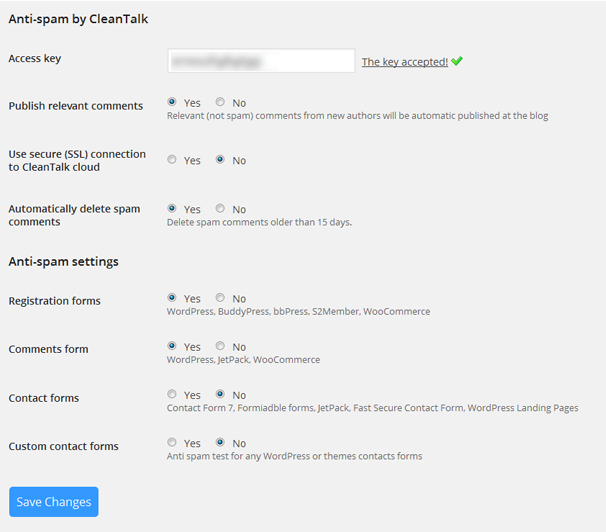Turn on Custom contact forms with Yes

[173, 442]
